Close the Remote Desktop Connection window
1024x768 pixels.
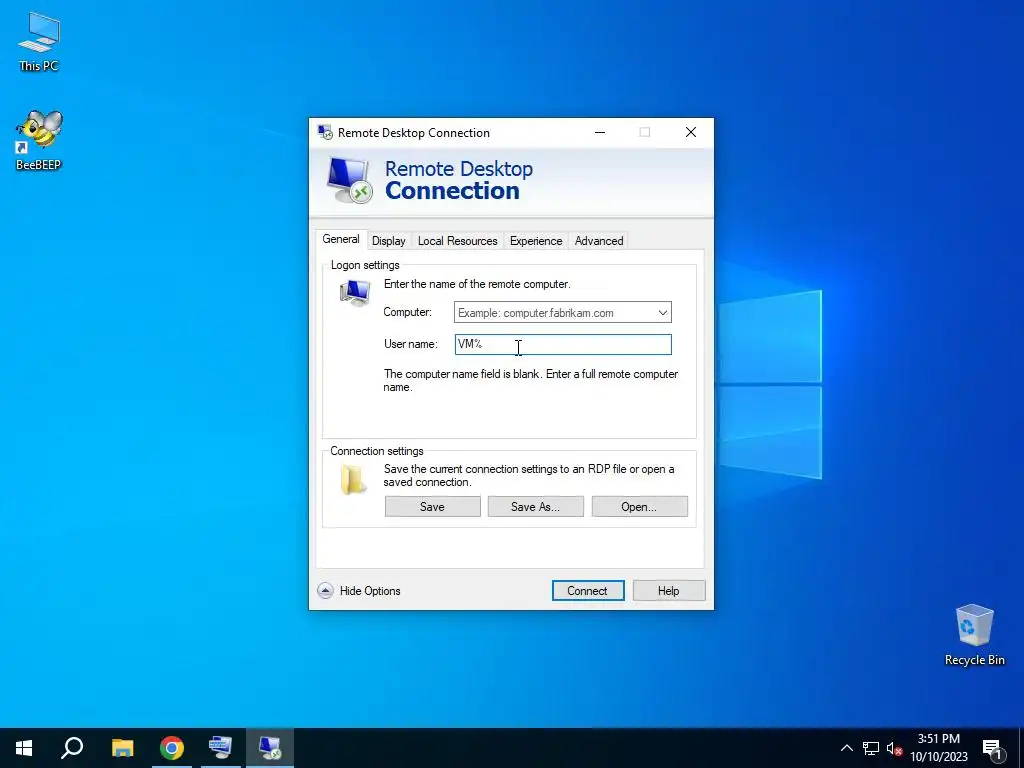tap(691, 133)
